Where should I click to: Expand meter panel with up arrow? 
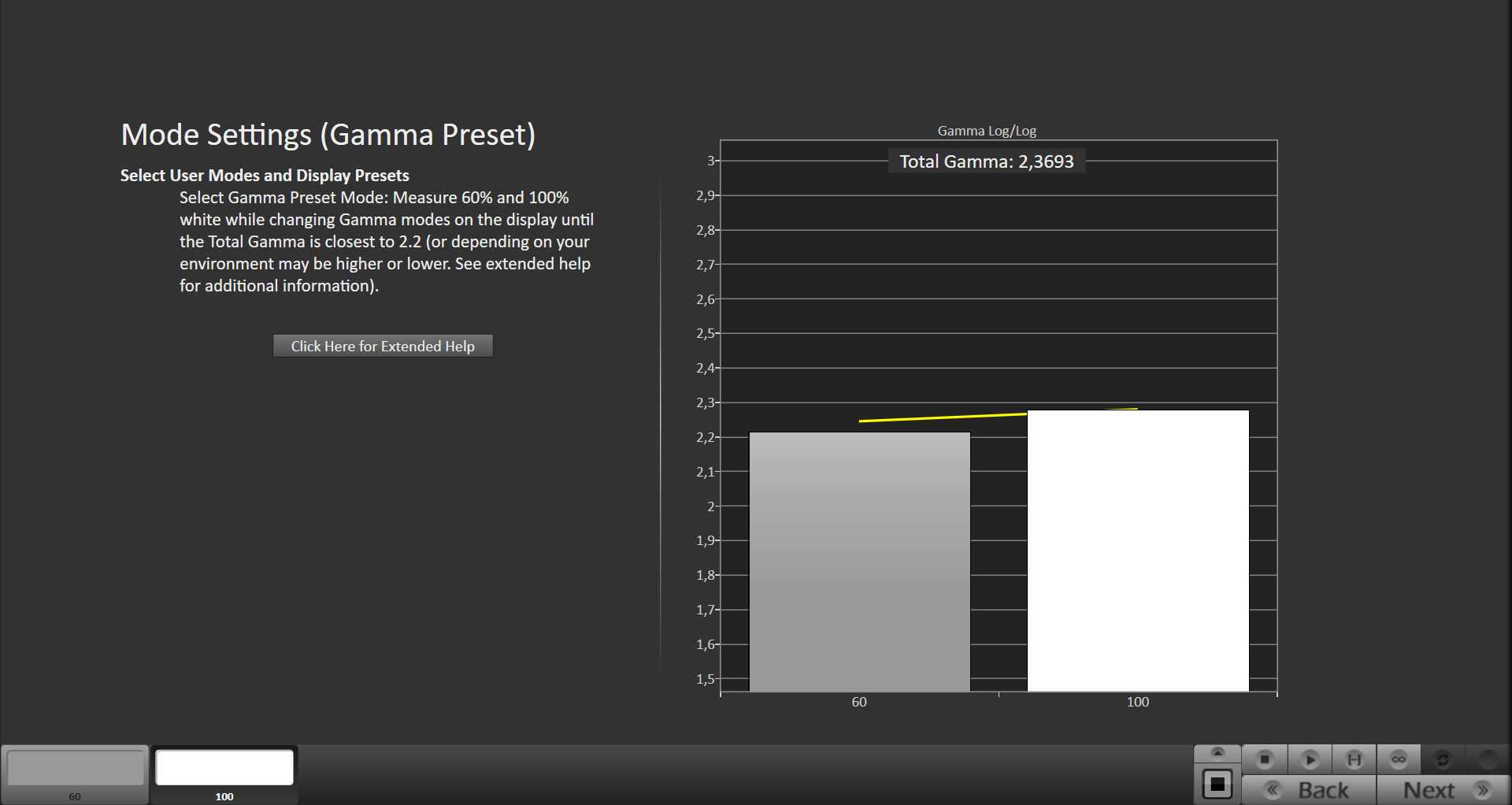[1217, 753]
